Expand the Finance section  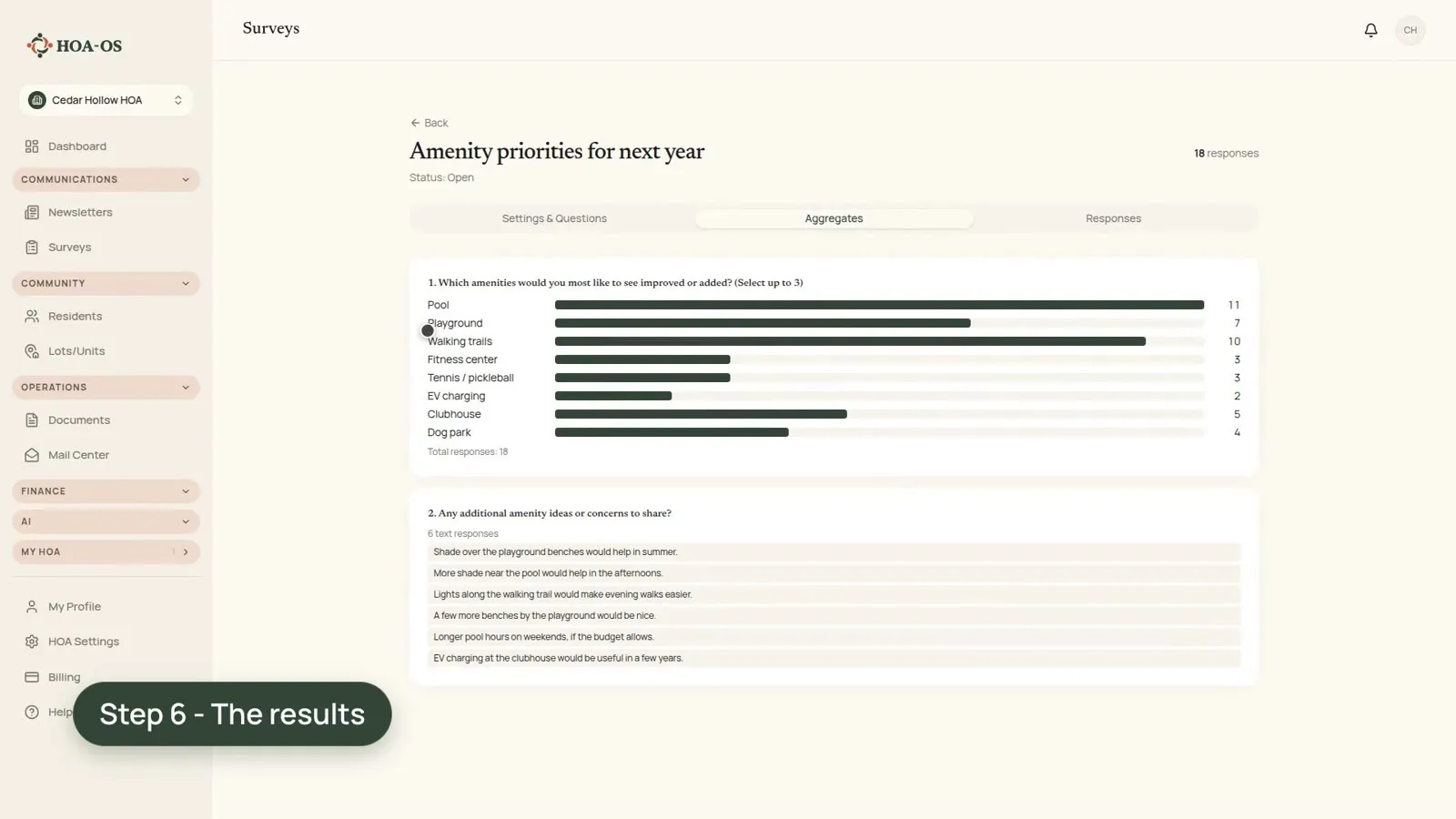(106, 491)
